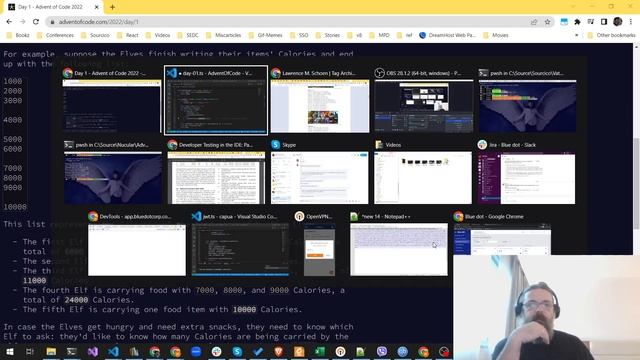Image resolution: width=640 pixels, height=360 pixels.
Task: Reload the Advent of Code page
Action: tap(36, 22)
